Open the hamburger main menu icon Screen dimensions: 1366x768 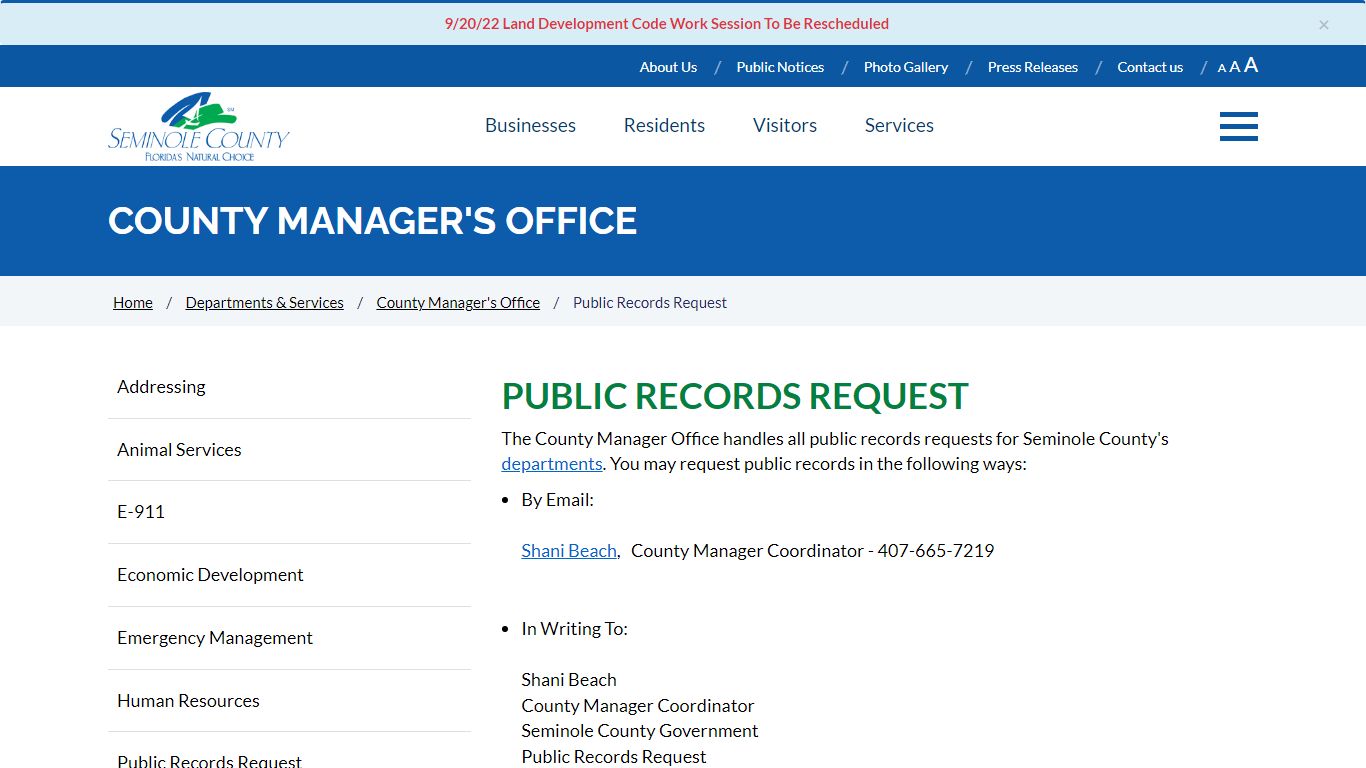[1238, 127]
